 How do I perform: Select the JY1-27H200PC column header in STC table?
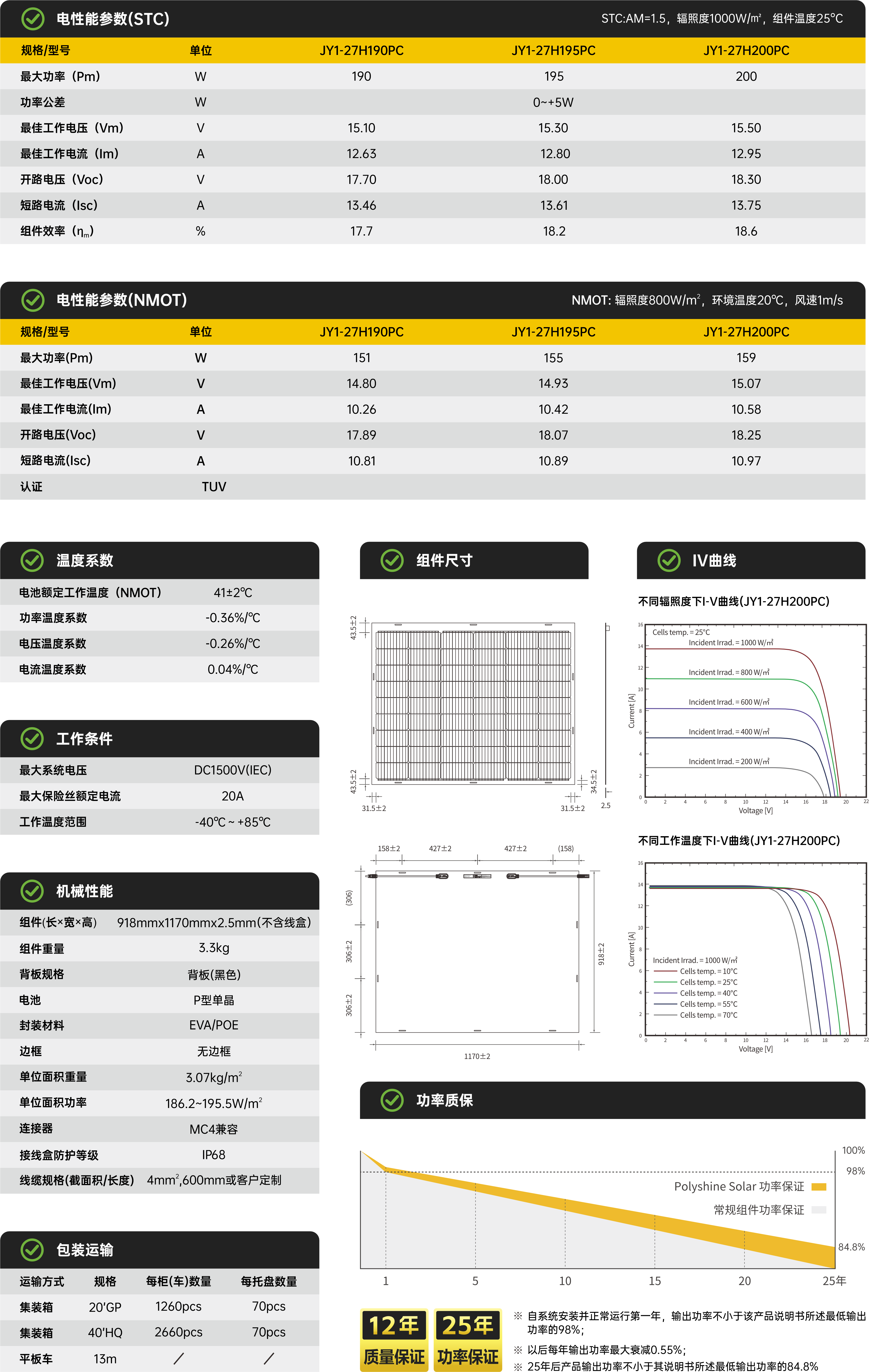tap(746, 50)
